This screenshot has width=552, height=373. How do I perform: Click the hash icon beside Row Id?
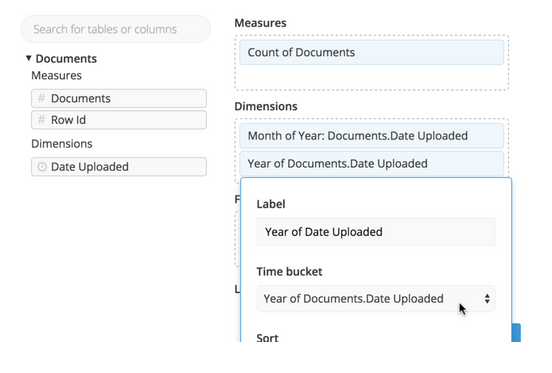[42, 120]
